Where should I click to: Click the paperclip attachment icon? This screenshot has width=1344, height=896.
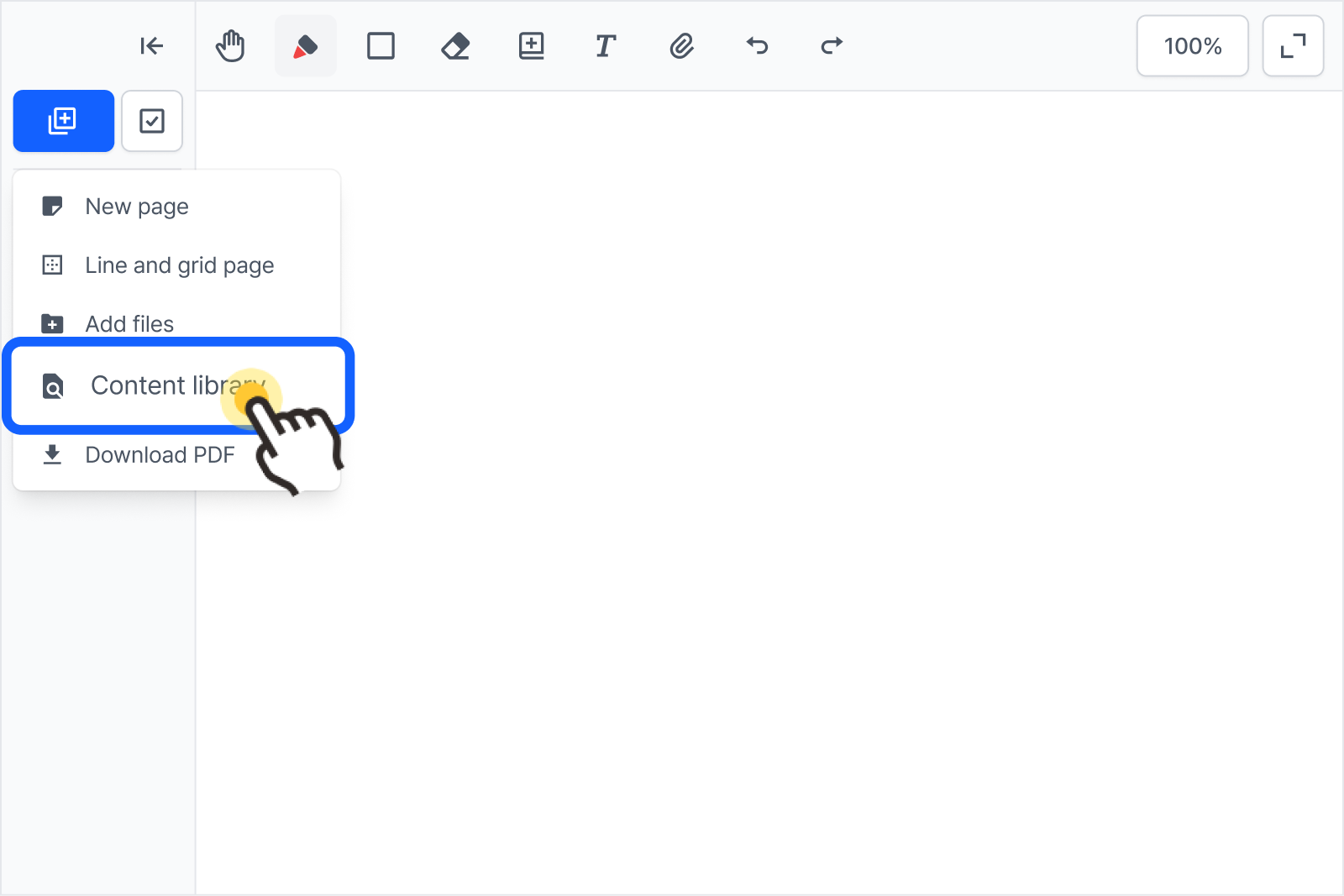[681, 46]
